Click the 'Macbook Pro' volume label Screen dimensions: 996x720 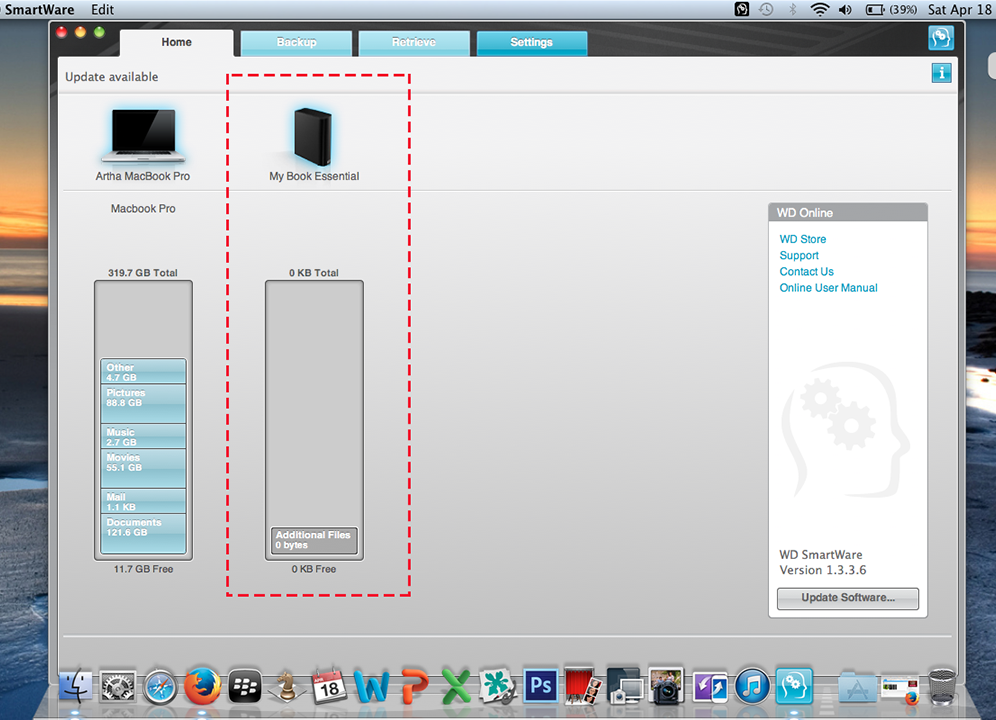(x=143, y=208)
